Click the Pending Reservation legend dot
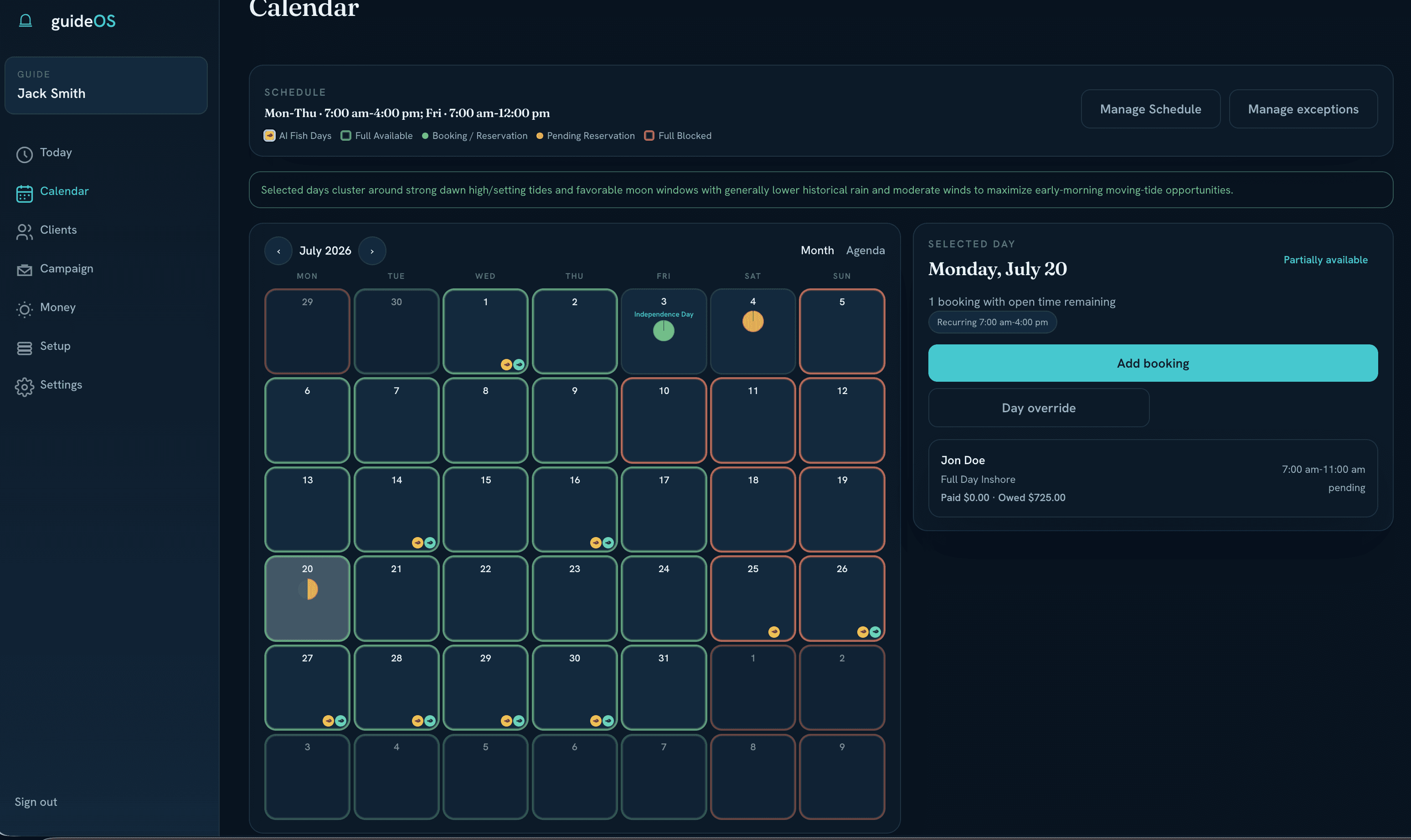 (540, 136)
